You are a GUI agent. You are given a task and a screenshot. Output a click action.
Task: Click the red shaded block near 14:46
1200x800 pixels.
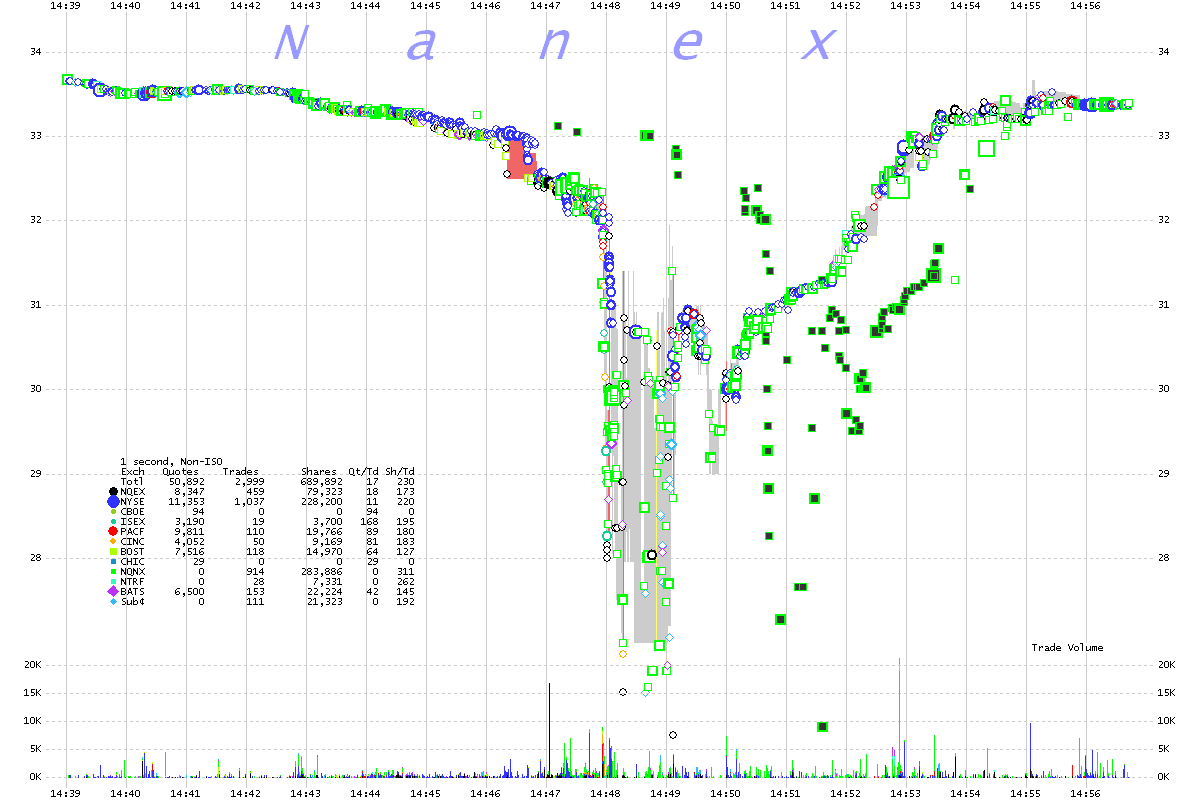tap(521, 160)
